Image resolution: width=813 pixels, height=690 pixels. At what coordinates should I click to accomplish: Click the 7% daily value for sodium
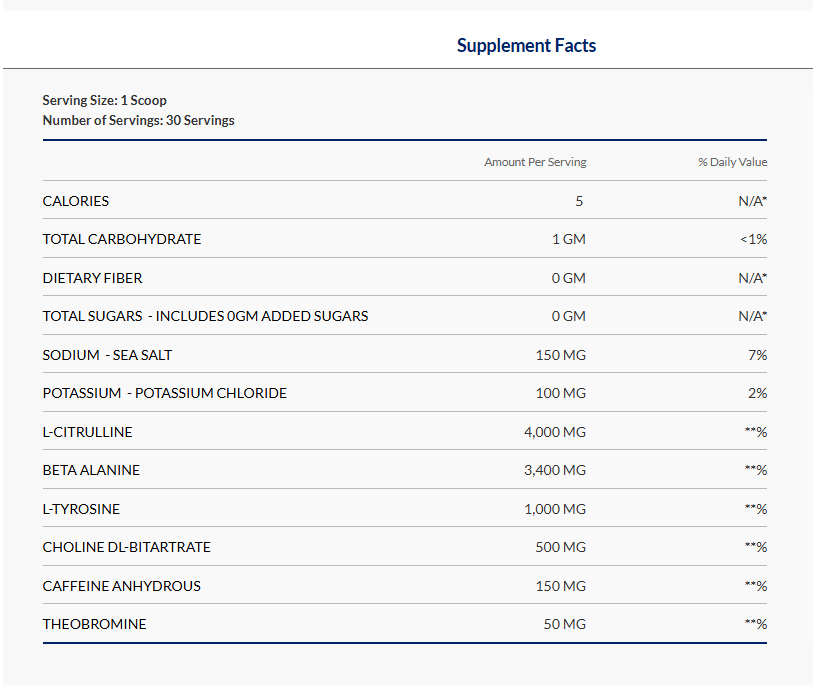[757, 355]
